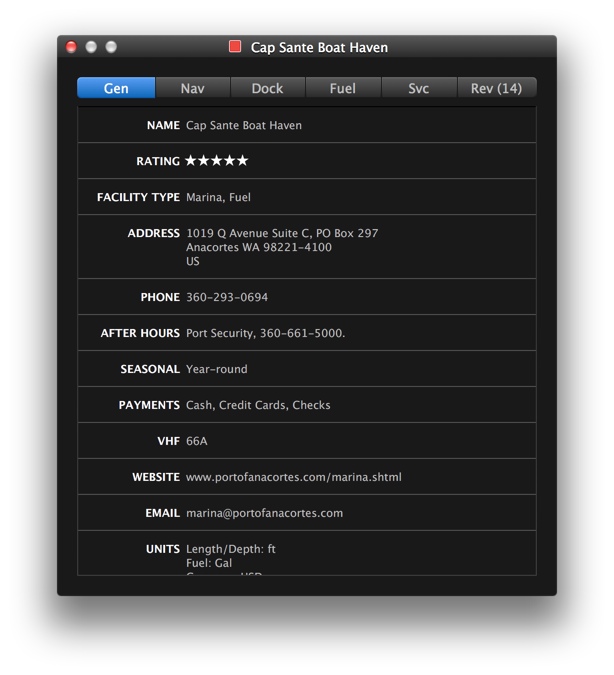Click the red marina icon in title bar
The width and height of the screenshot is (614, 675).
coord(235,47)
